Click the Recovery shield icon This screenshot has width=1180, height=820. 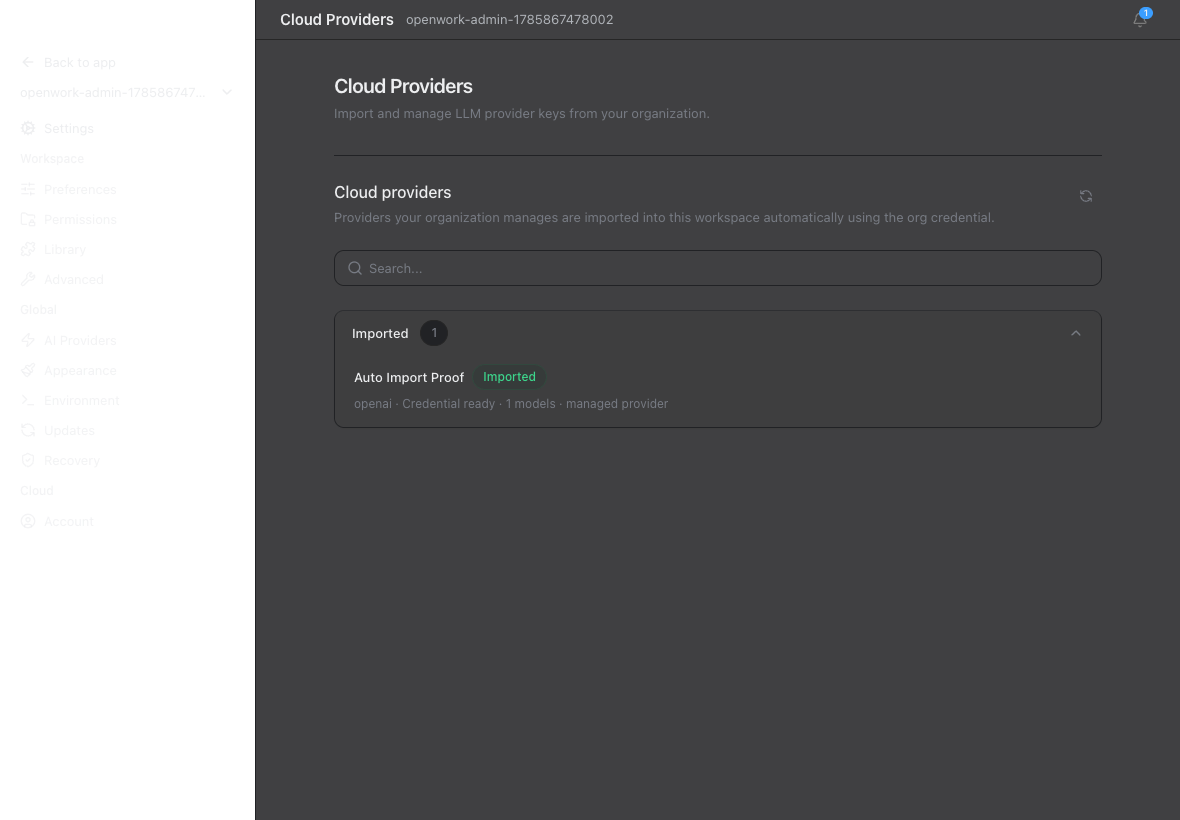tap(28, 460)
